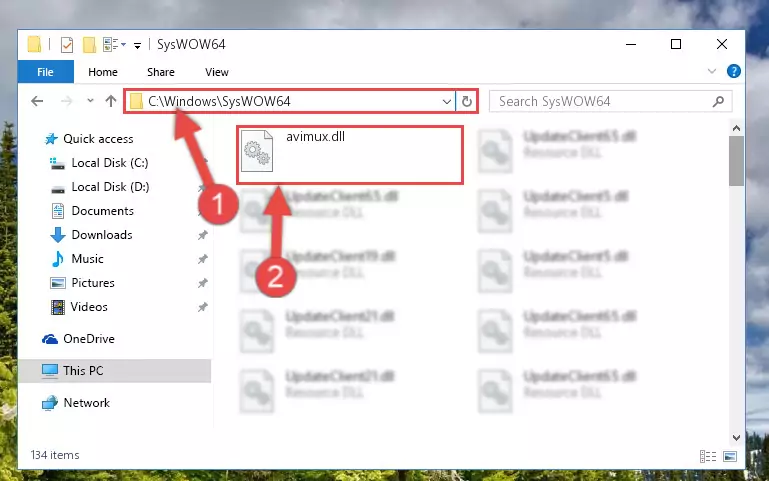Click the Downloads pin icon
The image size is (769, 481).
203,235
